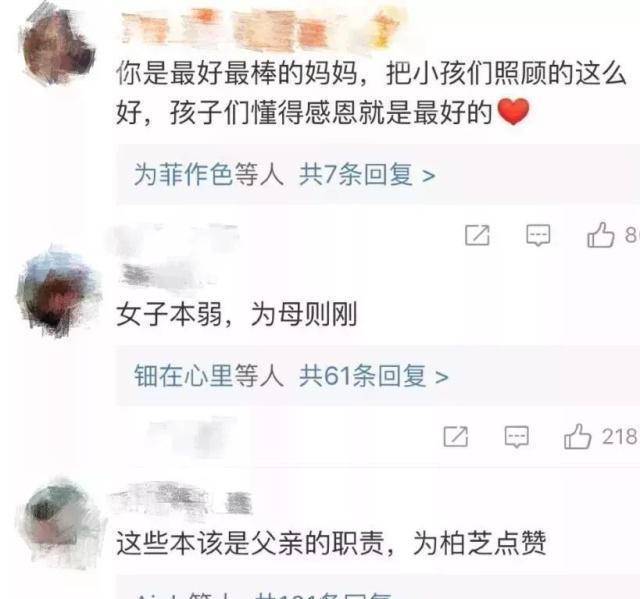Open the second commenter's avatar

(x=58, y=291)
